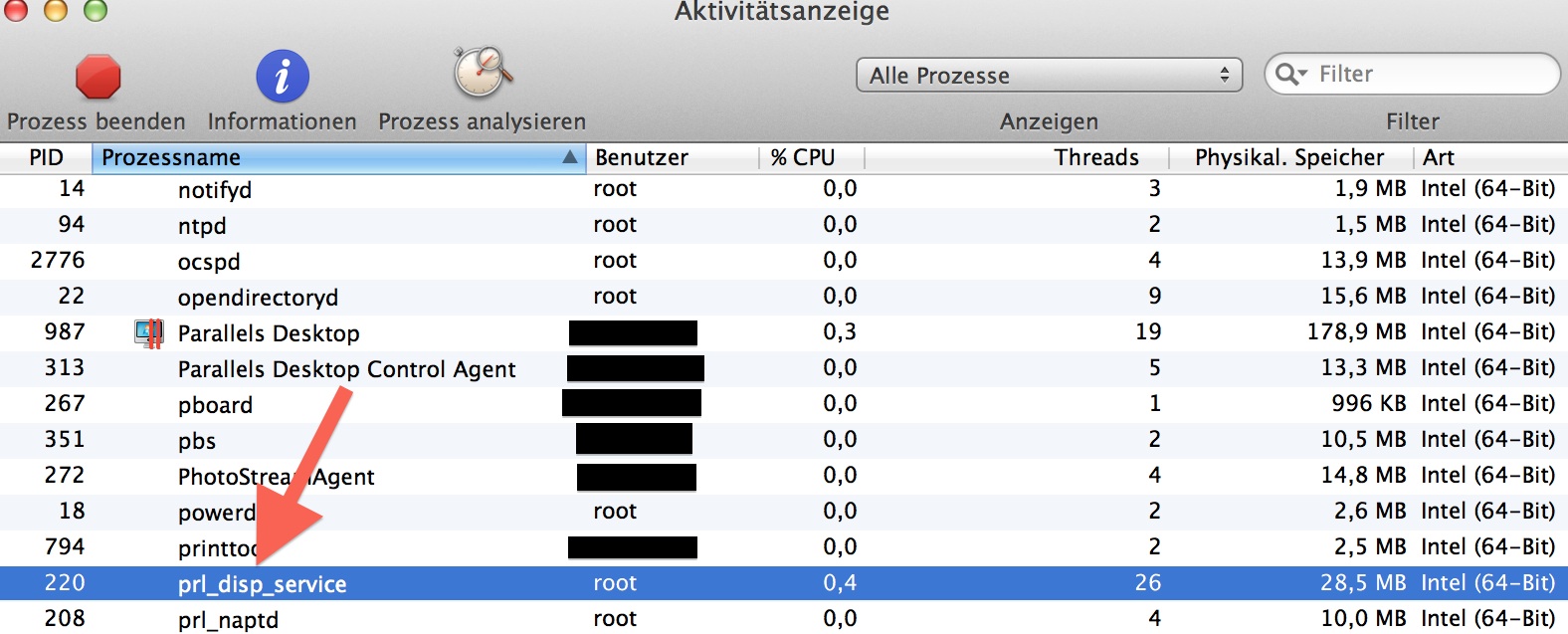This screenshot has height=634, width=1568.
Task: Click the 15,6 MB memory value
Action: point(1363,297)
